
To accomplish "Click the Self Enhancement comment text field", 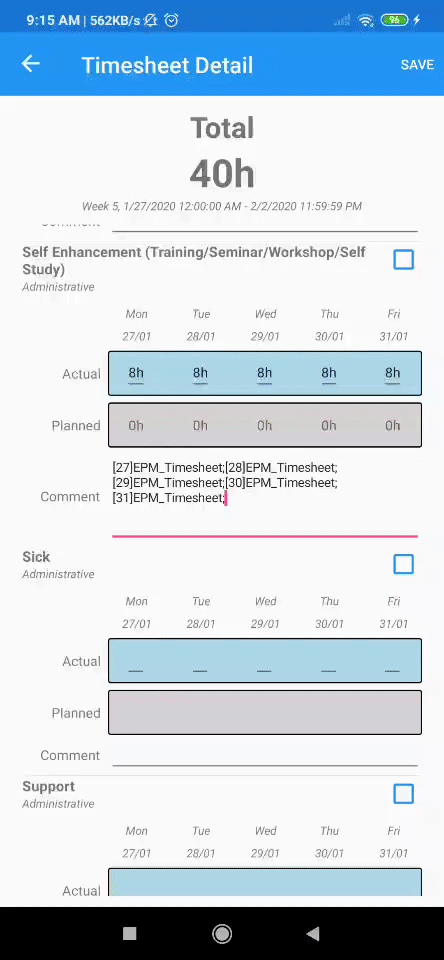I will [265, 497].
